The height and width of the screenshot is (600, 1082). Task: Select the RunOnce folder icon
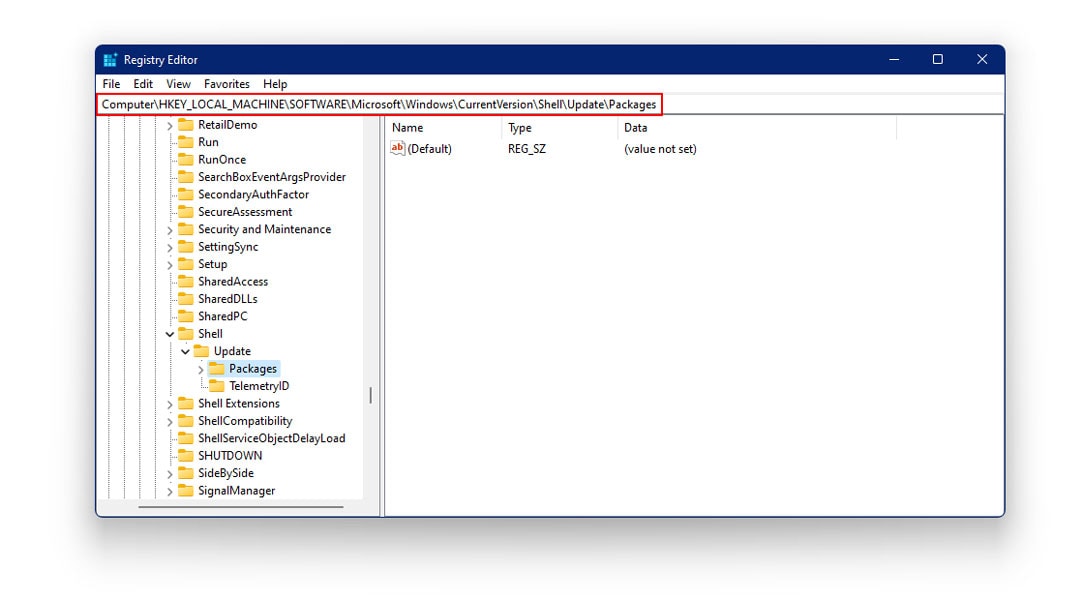(x=186, y=159)
